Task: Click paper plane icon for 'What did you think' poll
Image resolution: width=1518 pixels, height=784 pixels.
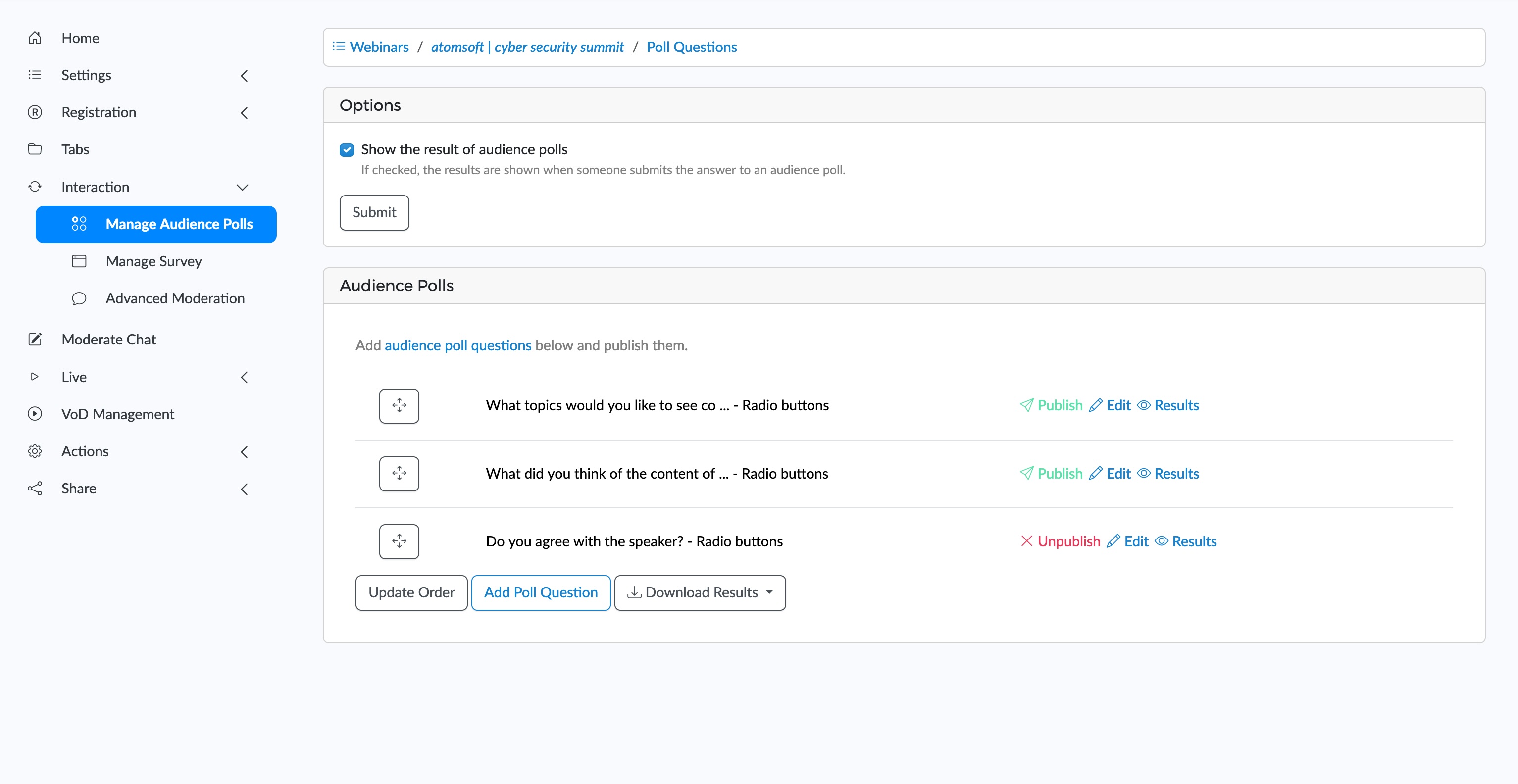Action: click(x=1026, y=474)
